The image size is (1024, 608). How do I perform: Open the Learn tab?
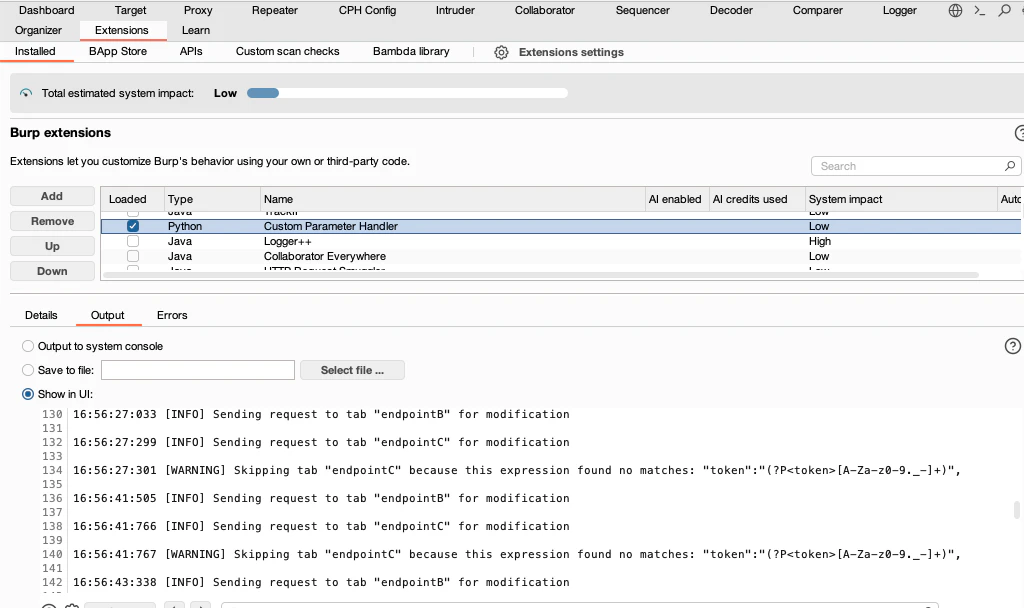tap(196, 30)
